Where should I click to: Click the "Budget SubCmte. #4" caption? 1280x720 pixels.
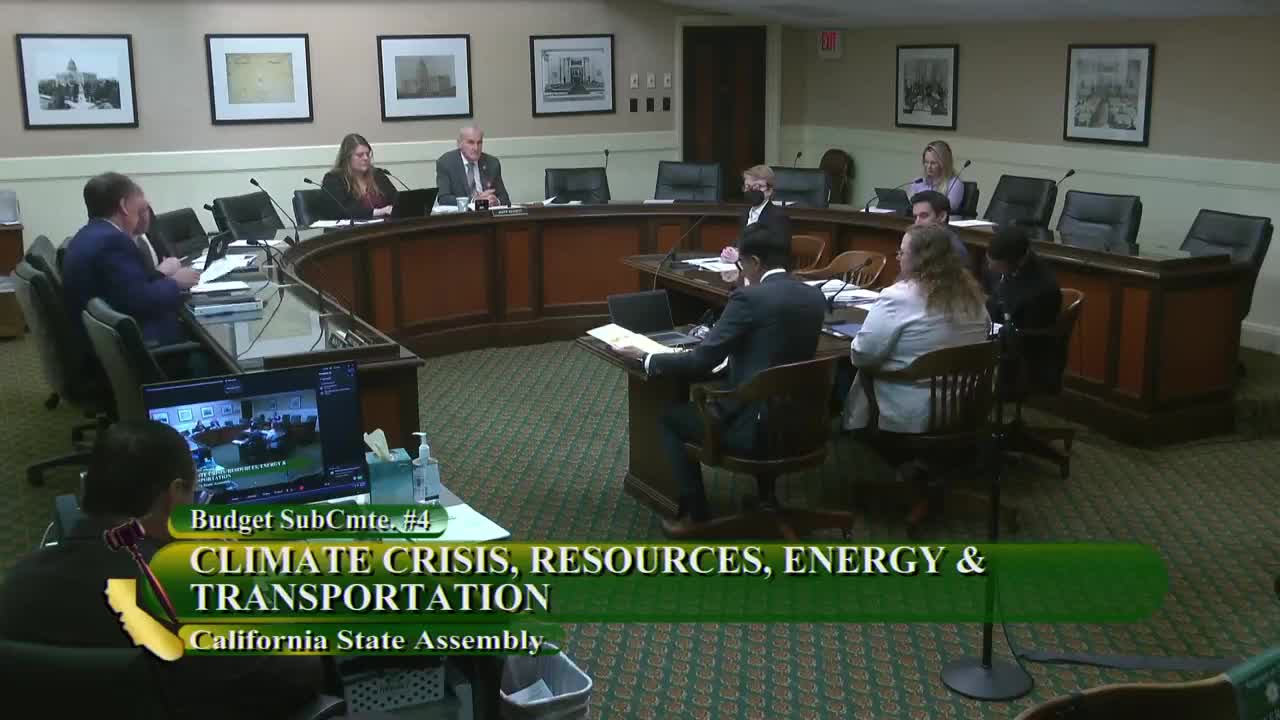click(x=308, y=520)
